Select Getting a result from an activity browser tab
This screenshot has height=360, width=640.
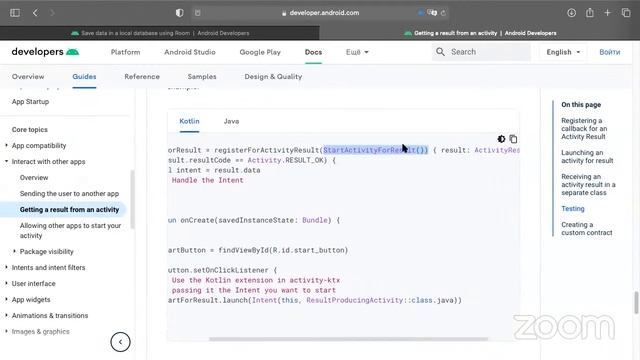click(x=480, y=33)
